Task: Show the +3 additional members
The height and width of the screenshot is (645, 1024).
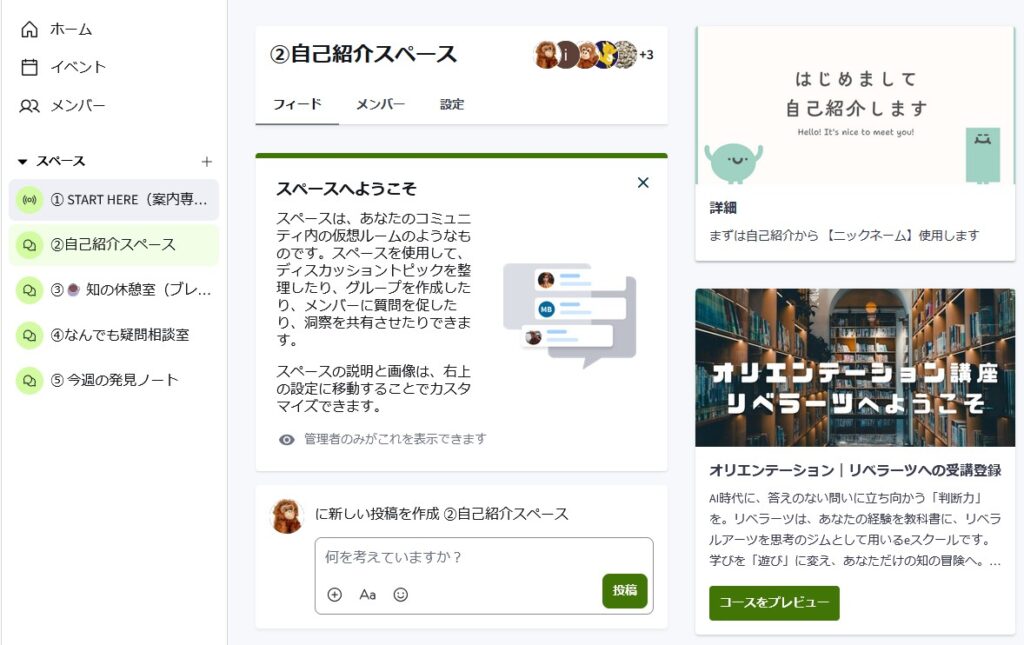Action: (646, 55)
